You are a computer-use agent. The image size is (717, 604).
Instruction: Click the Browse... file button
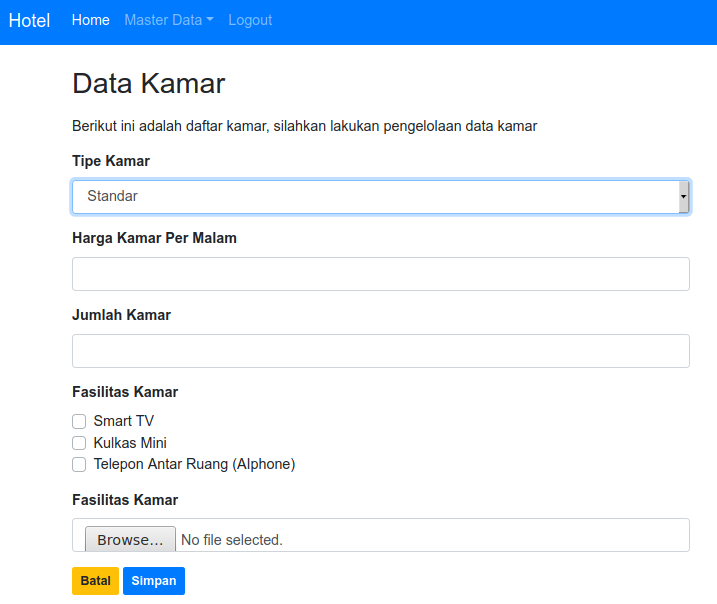(130, 539)
